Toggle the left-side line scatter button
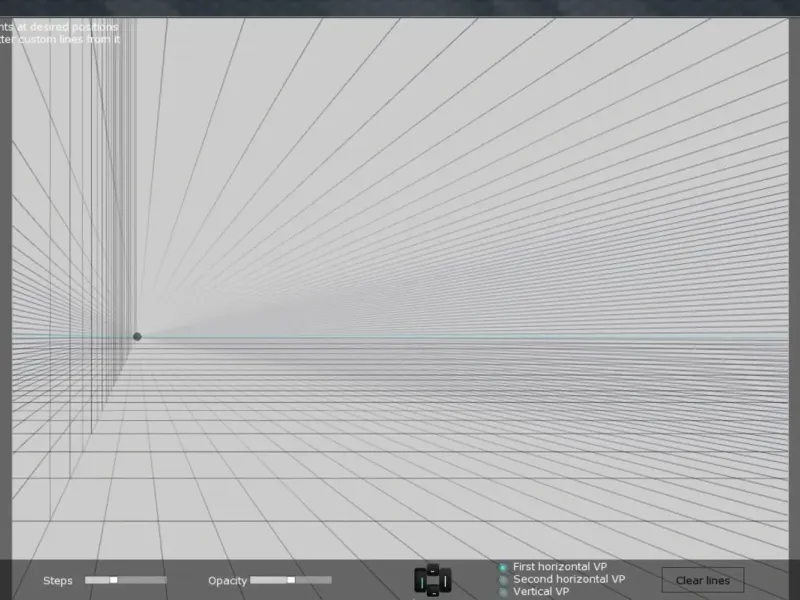The height and width of the screenshot is (600, 800). point(420,580)
